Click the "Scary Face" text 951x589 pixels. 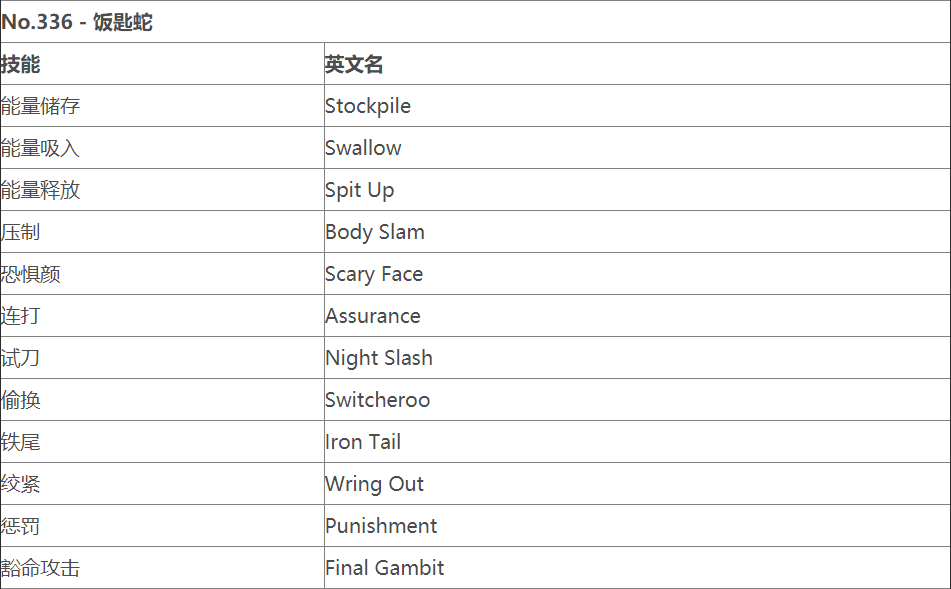374,274
